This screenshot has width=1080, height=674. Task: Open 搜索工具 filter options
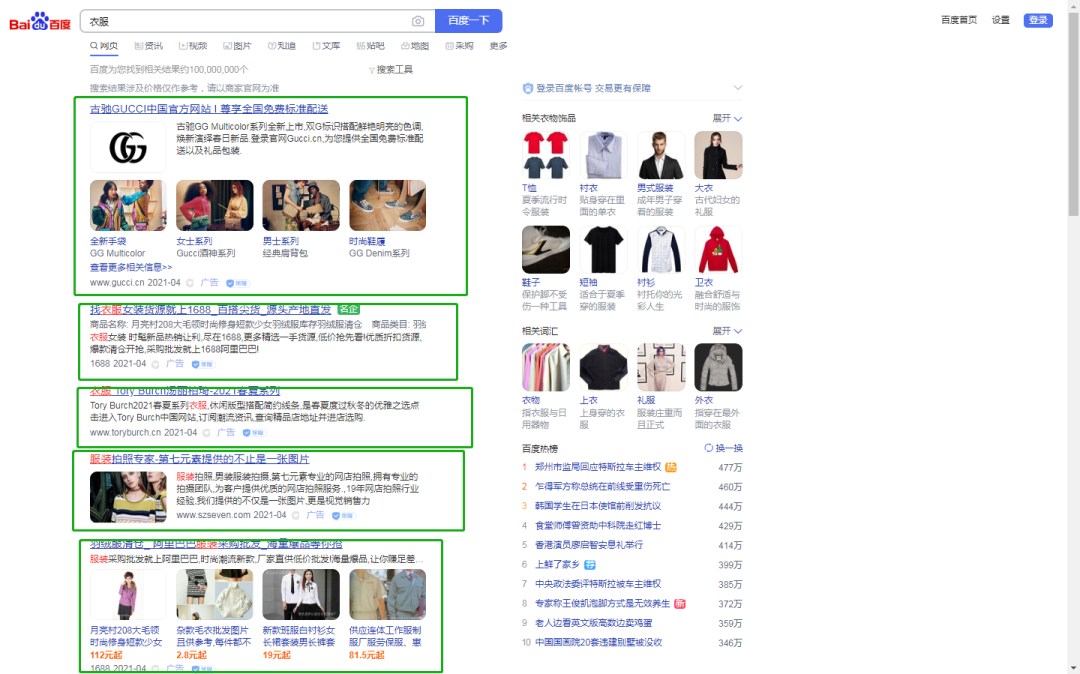(391, 70)
